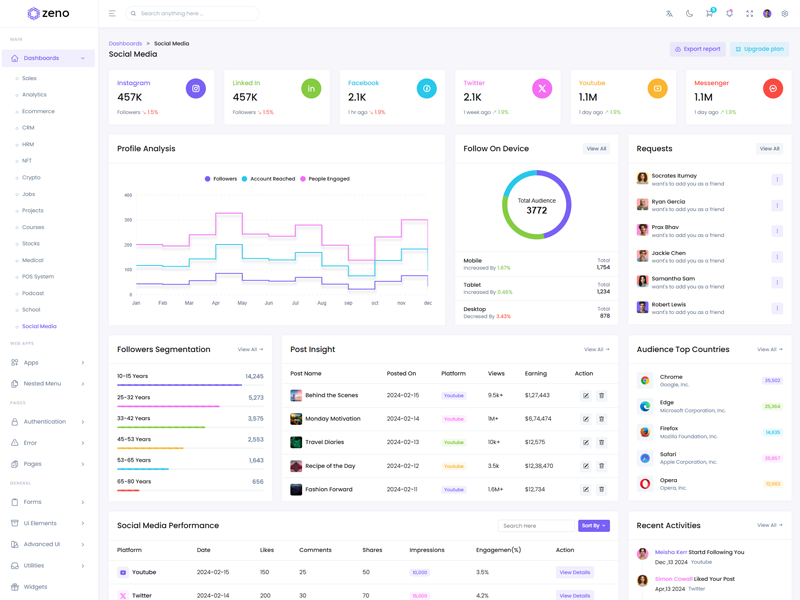Collapse the Dashboards sidebar menu

pyautogui.click(x=48, y=59)
